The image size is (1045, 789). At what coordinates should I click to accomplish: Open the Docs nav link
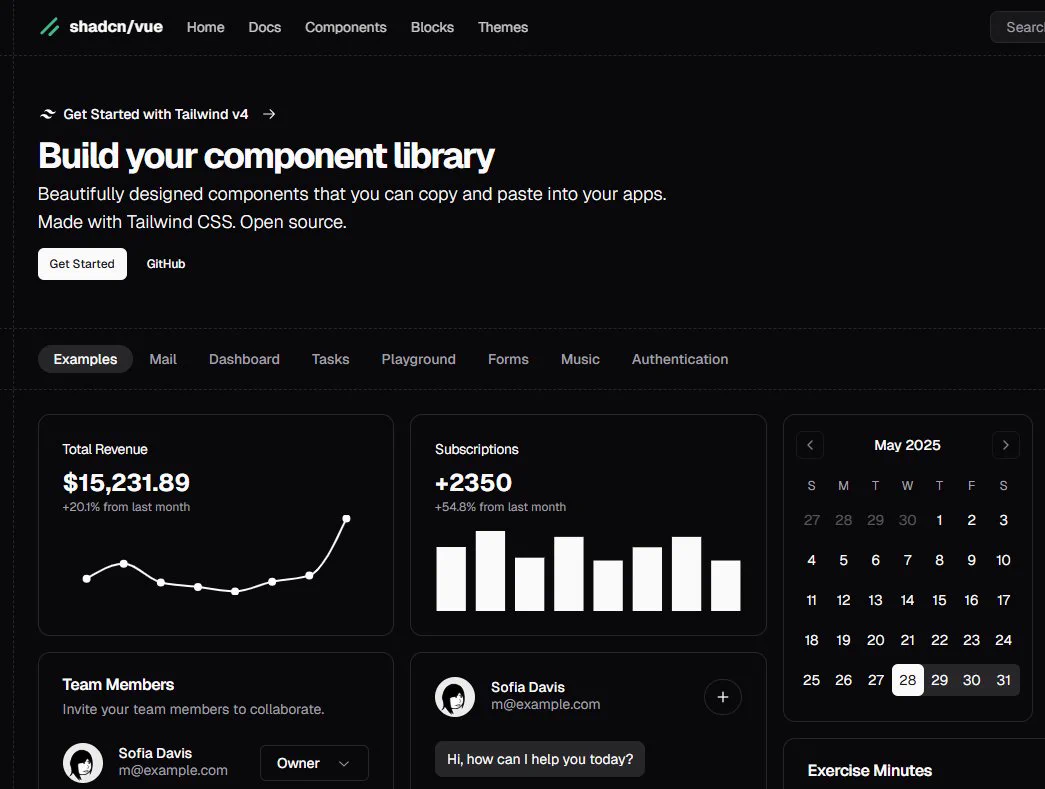[265, 27]
